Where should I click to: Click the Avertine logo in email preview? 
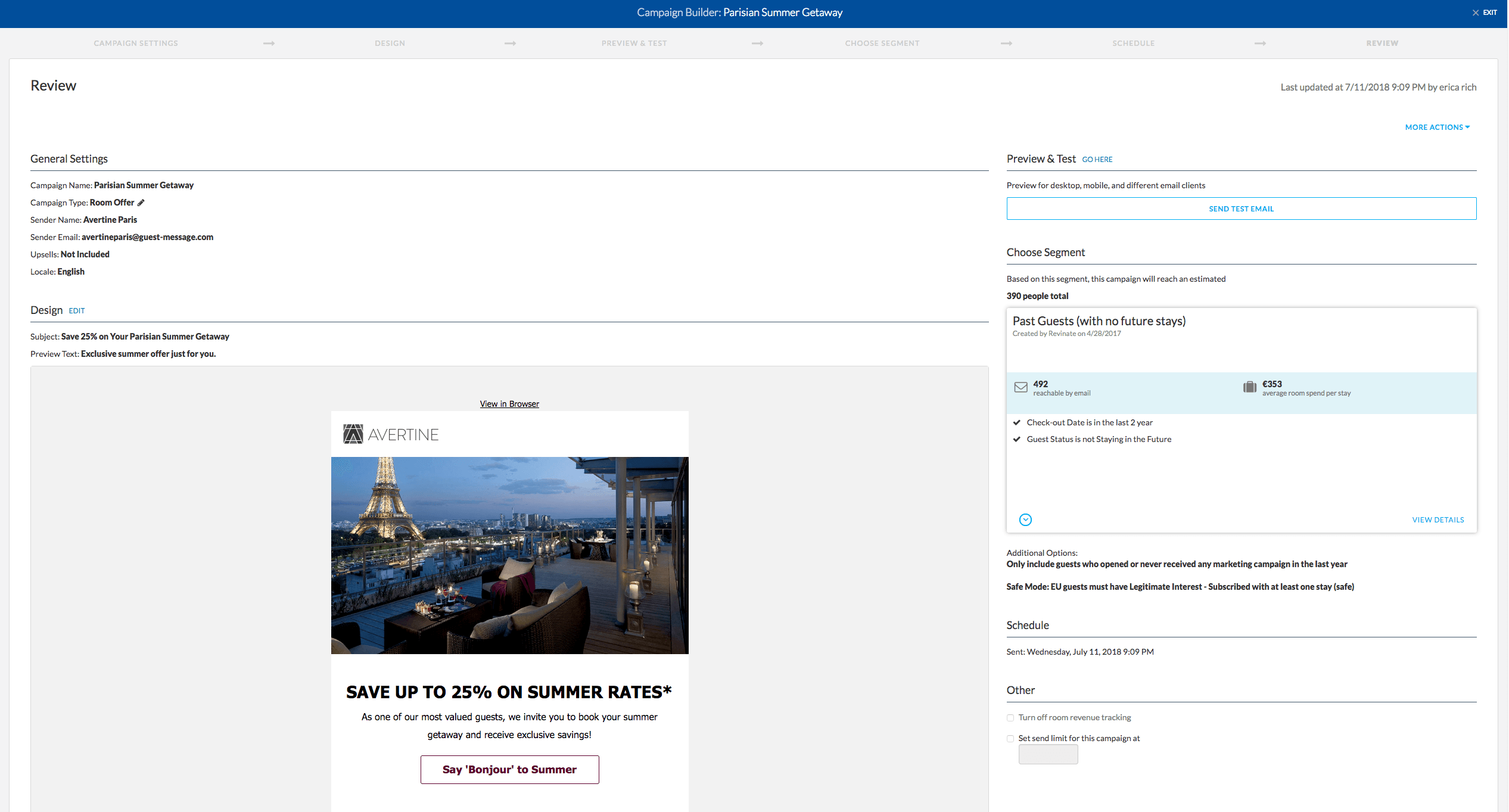391,434
